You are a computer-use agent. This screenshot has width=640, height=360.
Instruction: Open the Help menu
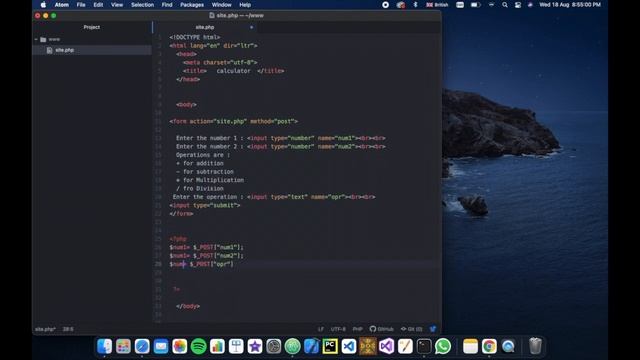[x=245, y=5]
